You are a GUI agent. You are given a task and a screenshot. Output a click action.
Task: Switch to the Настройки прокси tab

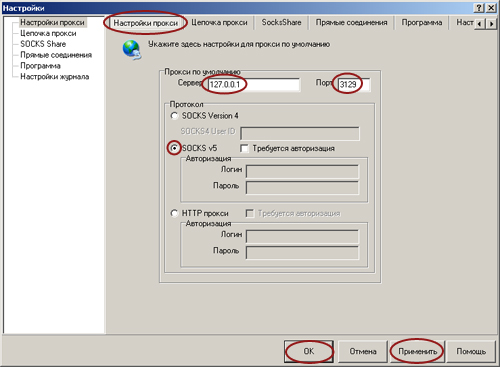click(146, 23)
